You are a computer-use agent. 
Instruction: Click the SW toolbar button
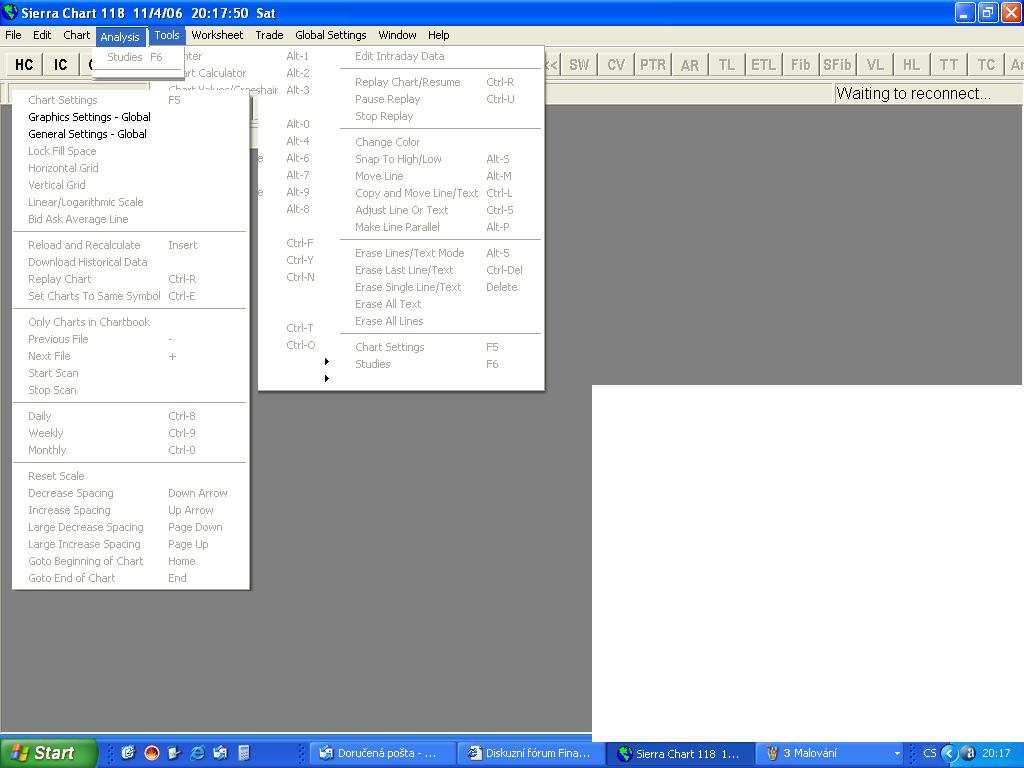pyautogui.click(x=579, y=65)
